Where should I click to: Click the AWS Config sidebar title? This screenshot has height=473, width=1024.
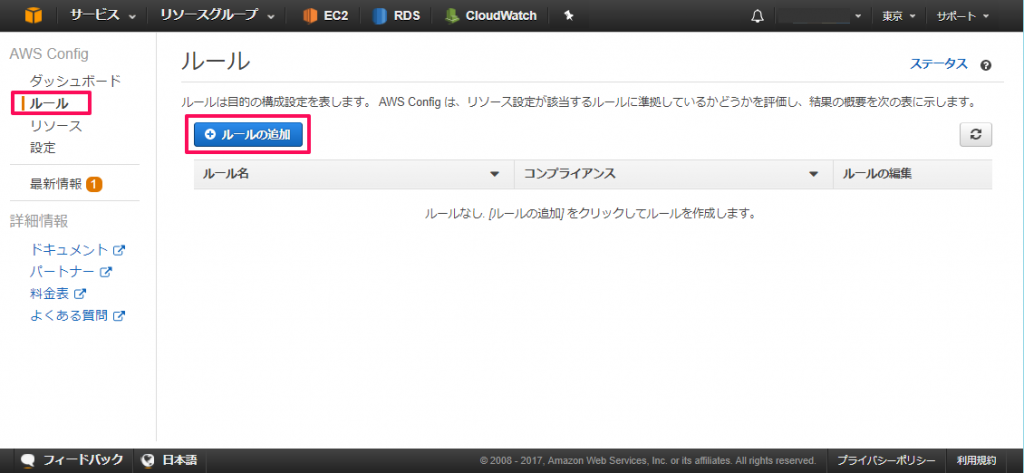pyautogui.click(x=49, y=54)
